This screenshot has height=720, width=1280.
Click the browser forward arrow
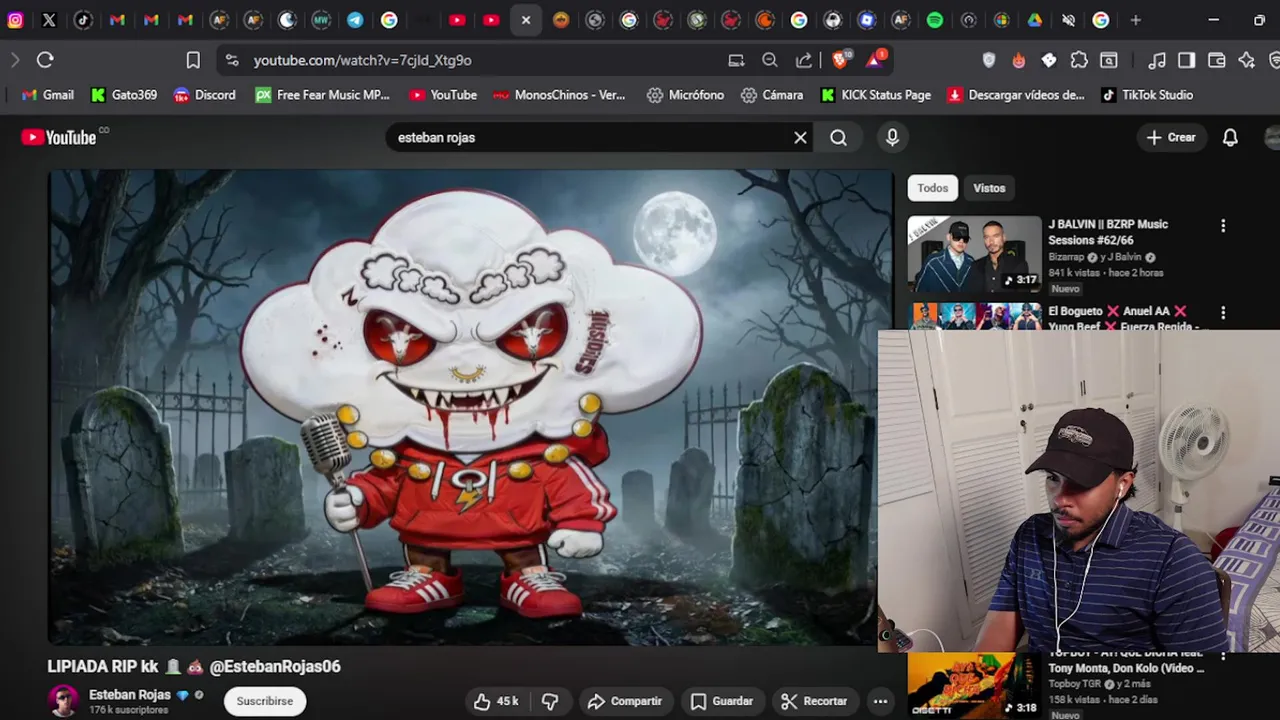pos(14,60)
